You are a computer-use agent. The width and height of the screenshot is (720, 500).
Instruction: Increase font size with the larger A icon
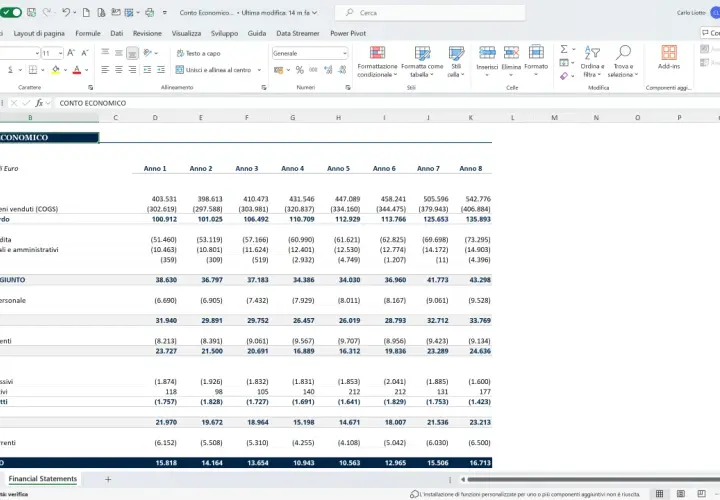point(71,53)
